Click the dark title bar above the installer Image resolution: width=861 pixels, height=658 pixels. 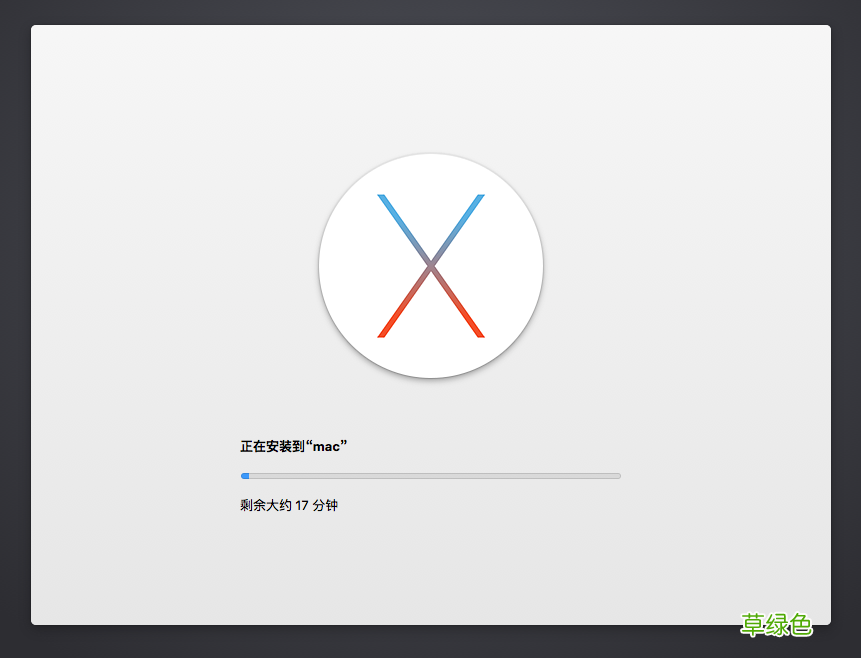(x=430, y=13)
